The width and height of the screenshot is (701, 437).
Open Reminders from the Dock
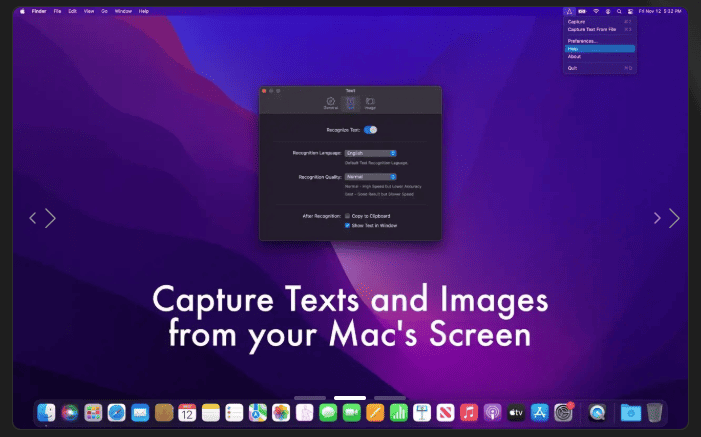coord(234,412)
